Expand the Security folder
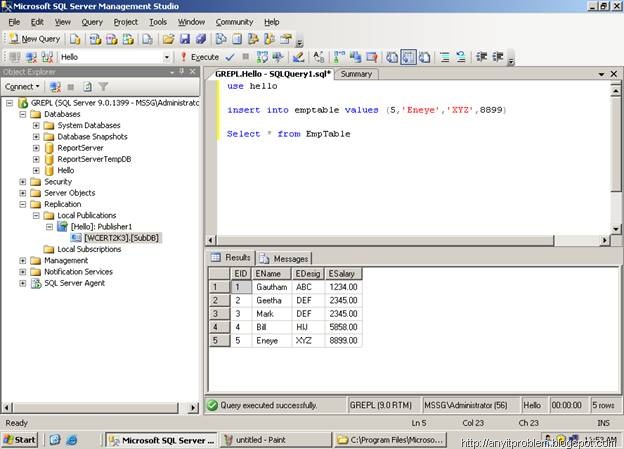 tap(23, 182)
